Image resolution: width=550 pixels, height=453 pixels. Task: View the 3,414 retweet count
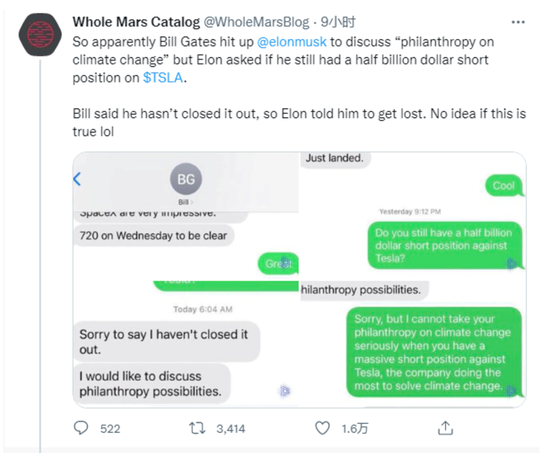click(x=230, y=428)
